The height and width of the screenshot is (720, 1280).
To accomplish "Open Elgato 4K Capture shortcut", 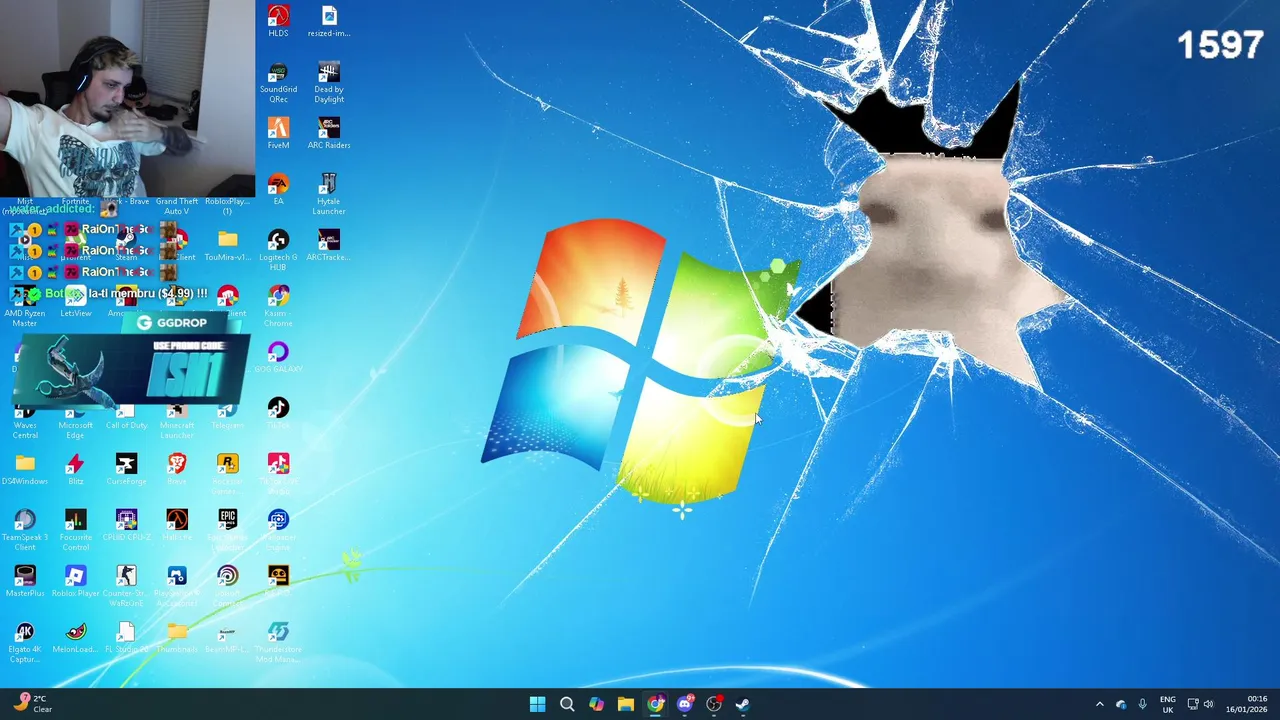I will click(25, 642).
